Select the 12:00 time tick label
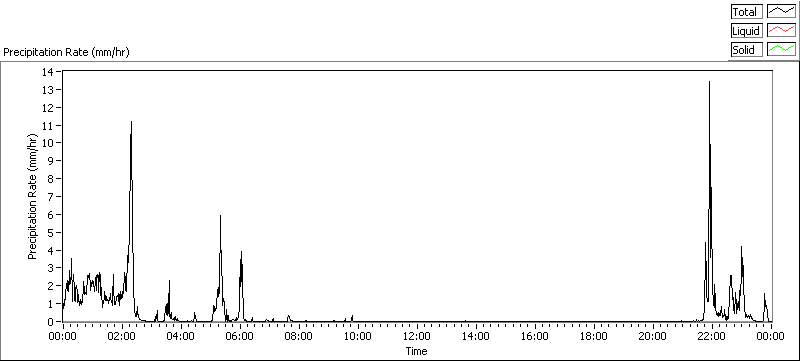 (417, 337)
